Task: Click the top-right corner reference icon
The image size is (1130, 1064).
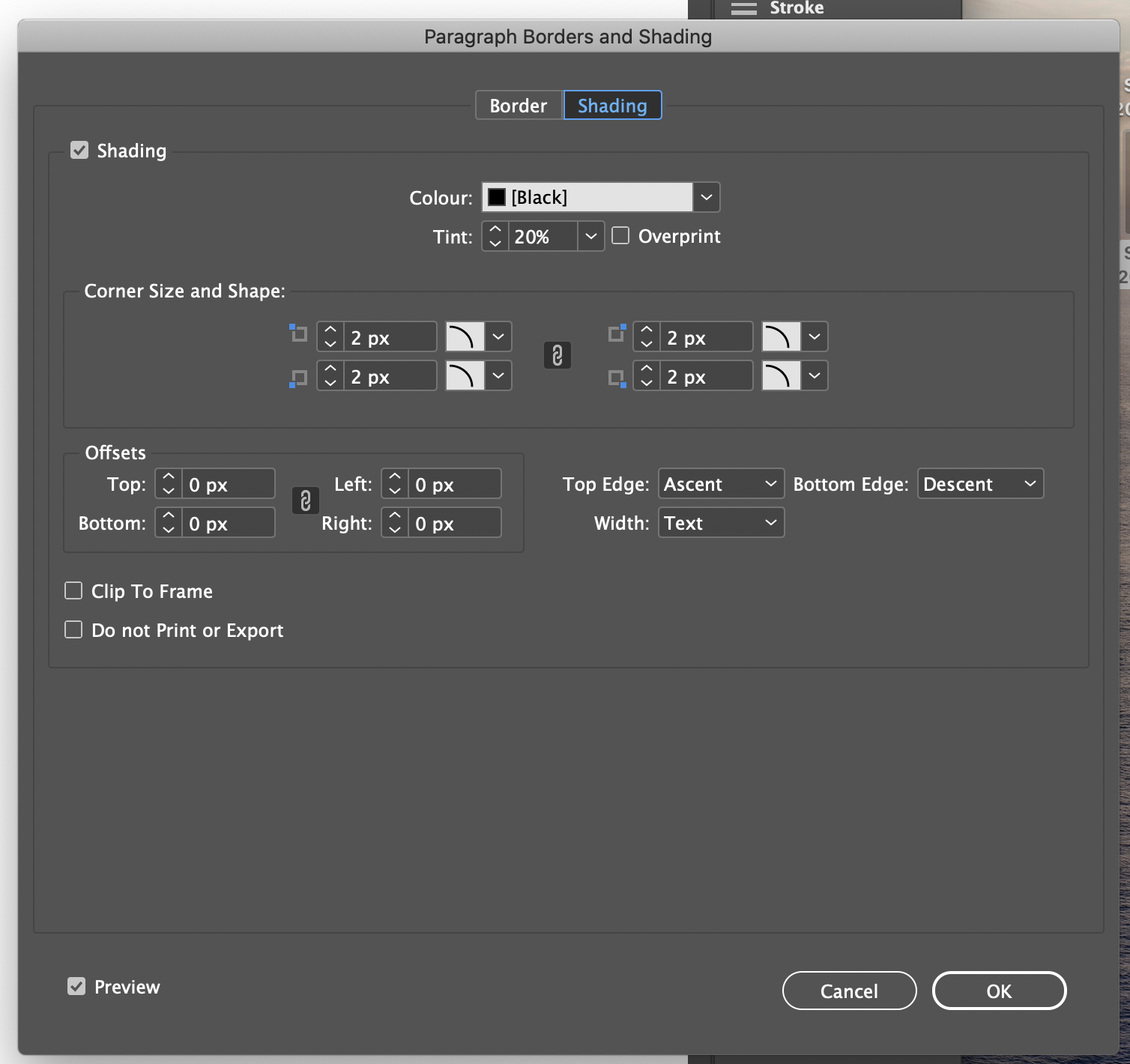Action: [616, 333]
